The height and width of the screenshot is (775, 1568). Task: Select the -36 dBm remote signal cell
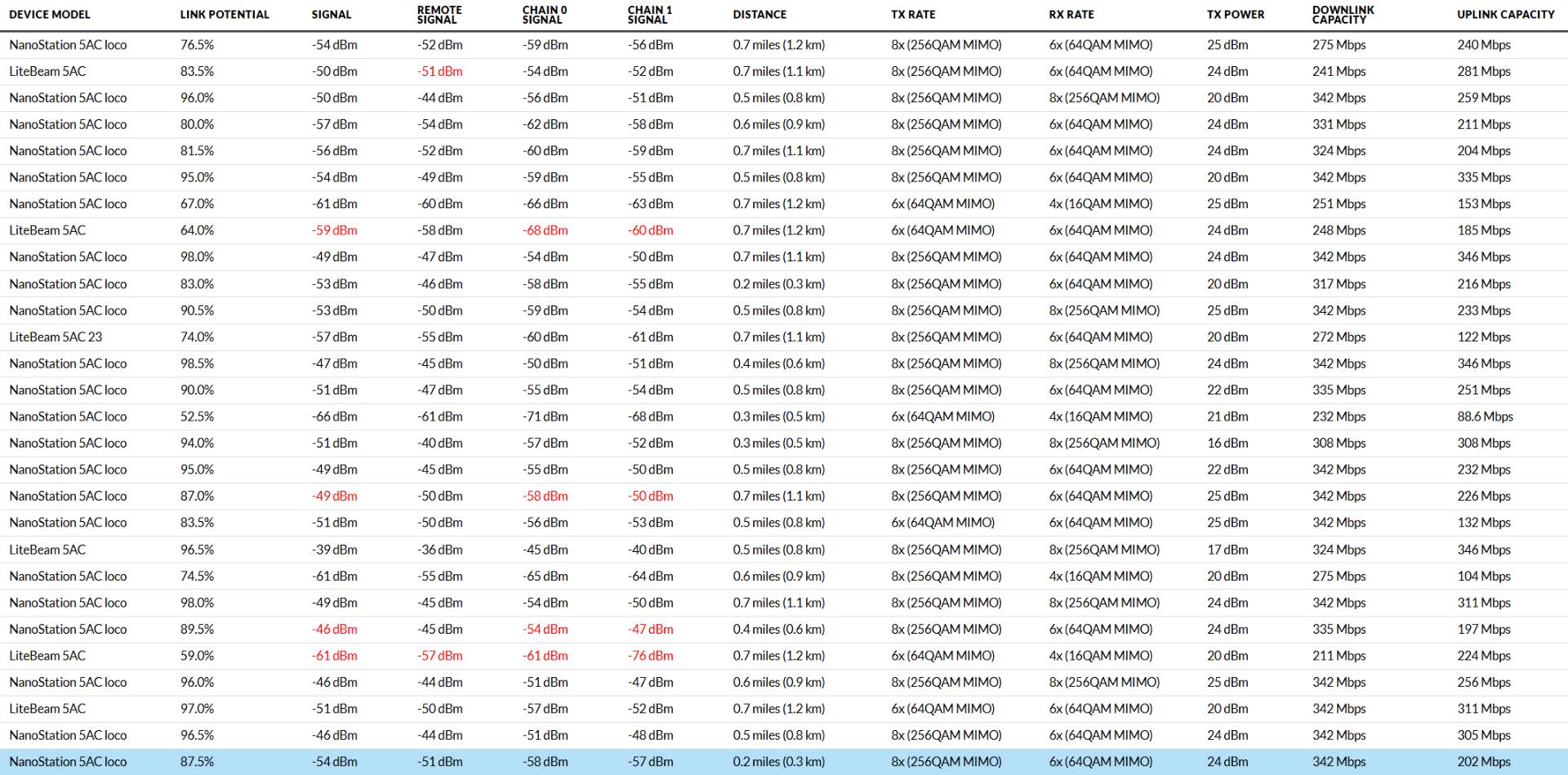[440, 550]
